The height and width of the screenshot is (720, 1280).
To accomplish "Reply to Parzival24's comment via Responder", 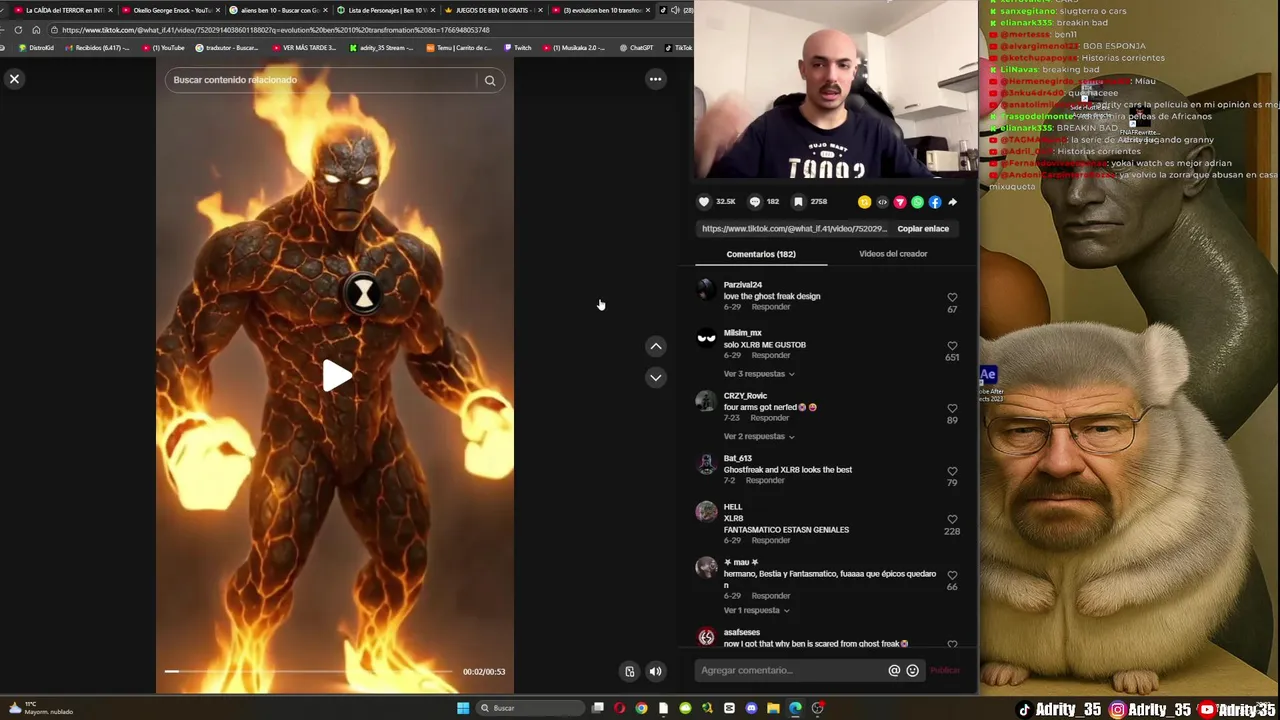I will point(771,307).
